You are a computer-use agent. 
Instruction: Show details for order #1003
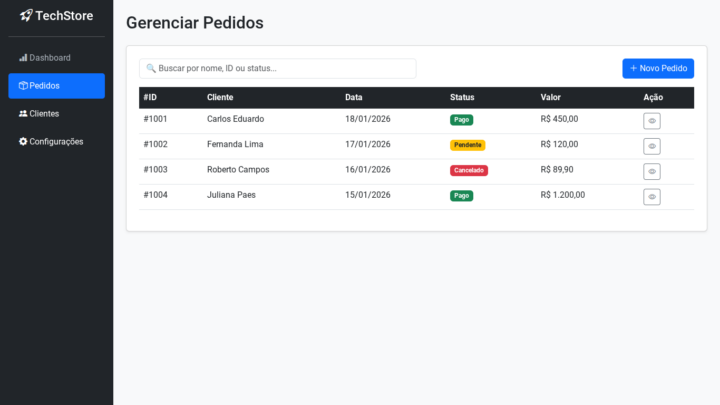pos(652,171)
